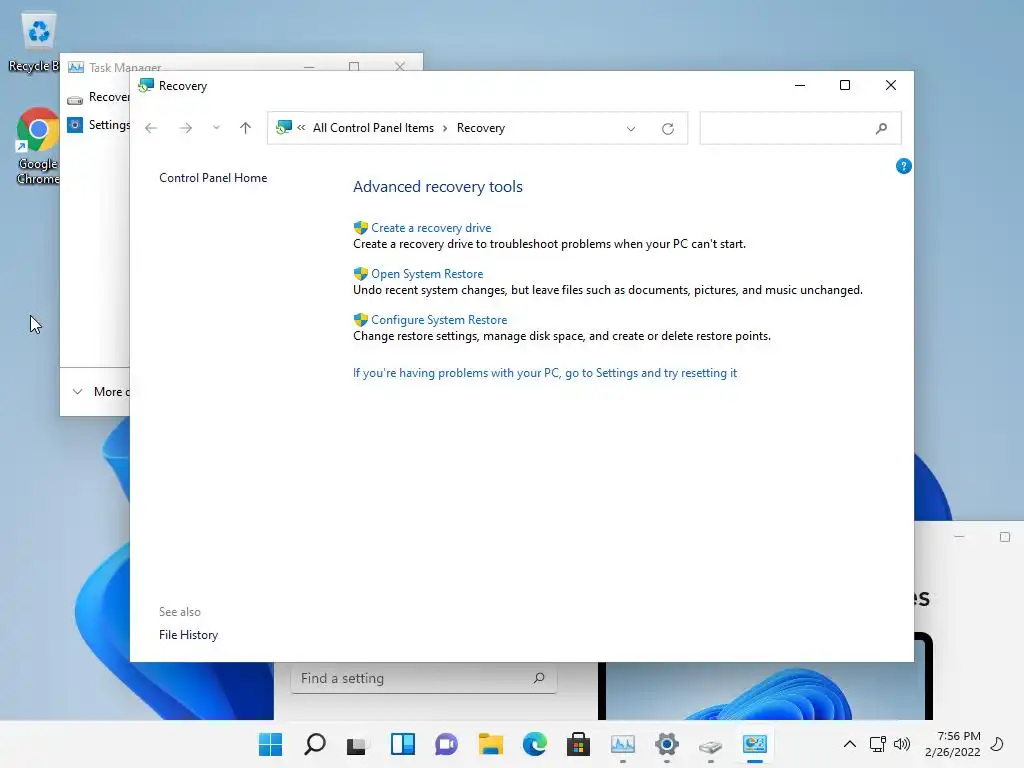
Task: Follow the go to Settings resetting link
Action: tap(545, 373)
